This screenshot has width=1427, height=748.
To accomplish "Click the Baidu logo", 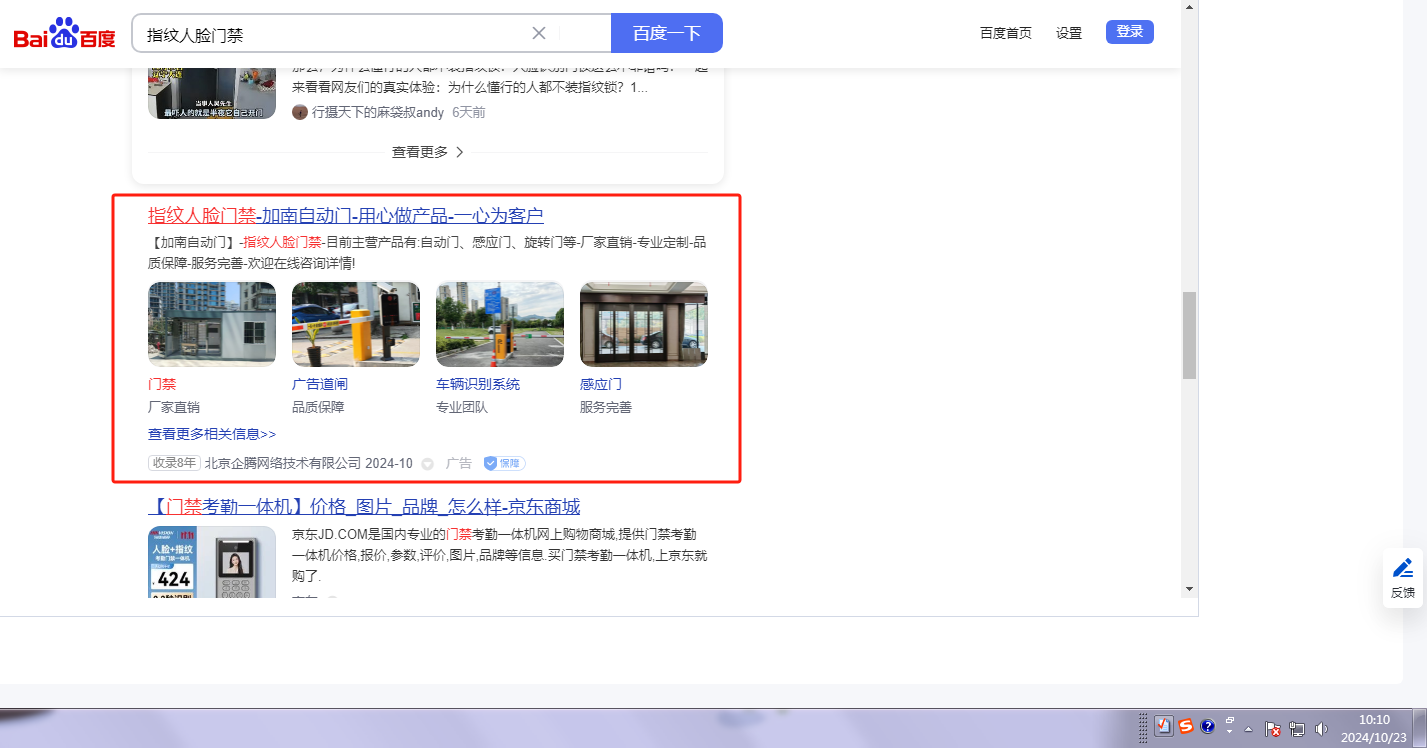I will tap(65, 34).
